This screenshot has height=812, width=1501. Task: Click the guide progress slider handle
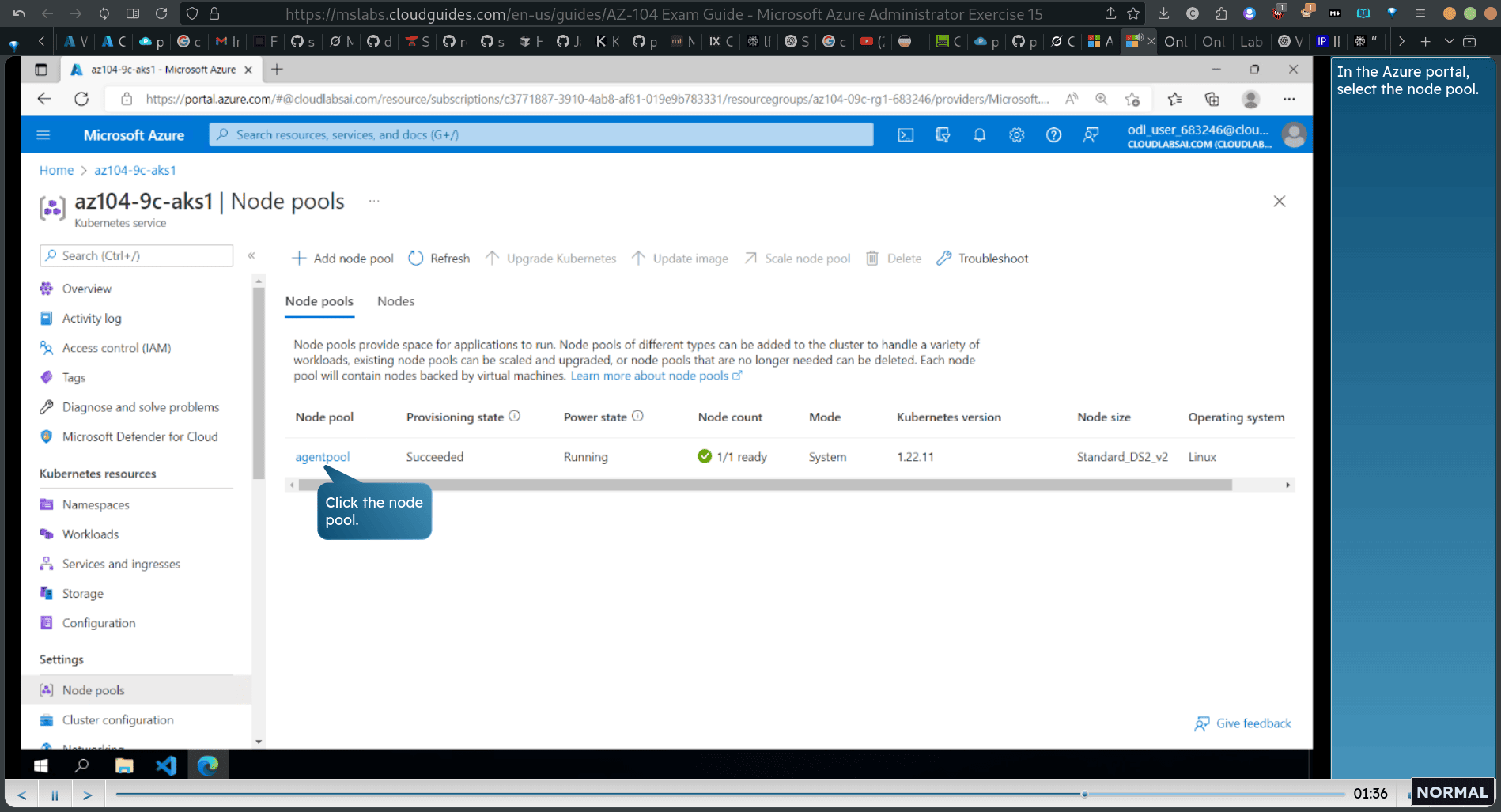coord(1084,794)
